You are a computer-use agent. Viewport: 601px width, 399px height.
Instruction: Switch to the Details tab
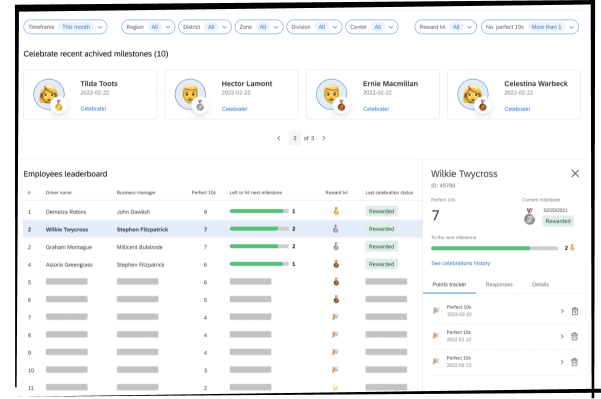[x=540, y=284]
